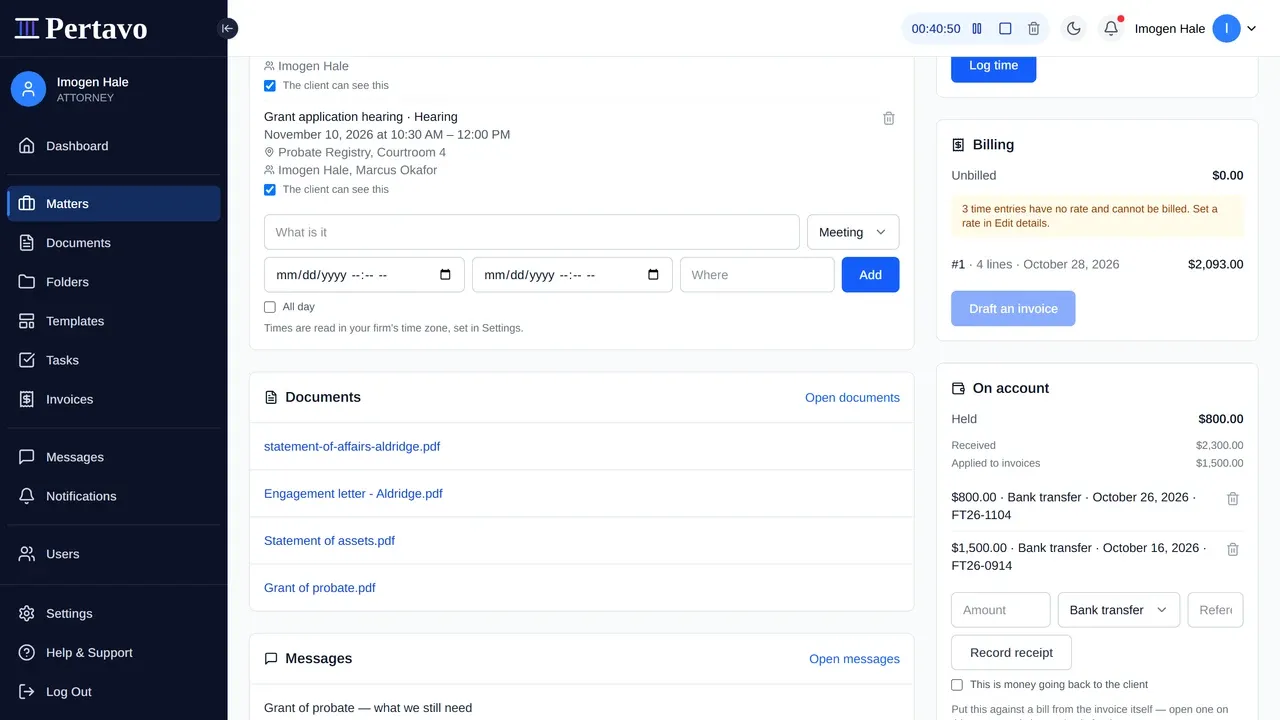Open the Bank transfer payment method dropdown
Viewport: 1280px width, 720px height.
(1119, 610)
